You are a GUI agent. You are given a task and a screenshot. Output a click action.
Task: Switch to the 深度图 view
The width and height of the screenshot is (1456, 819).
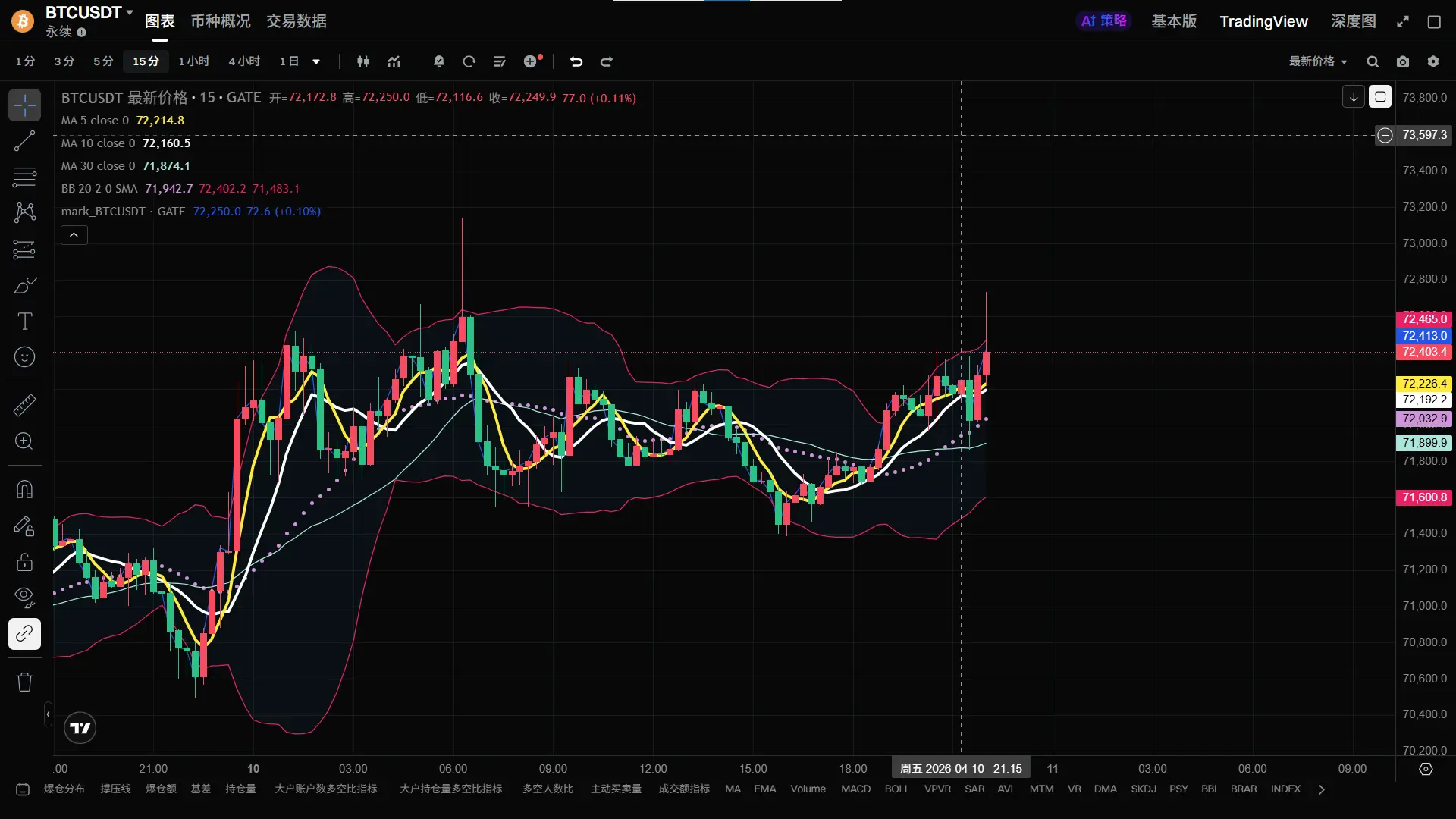(x=1353, y=21)
